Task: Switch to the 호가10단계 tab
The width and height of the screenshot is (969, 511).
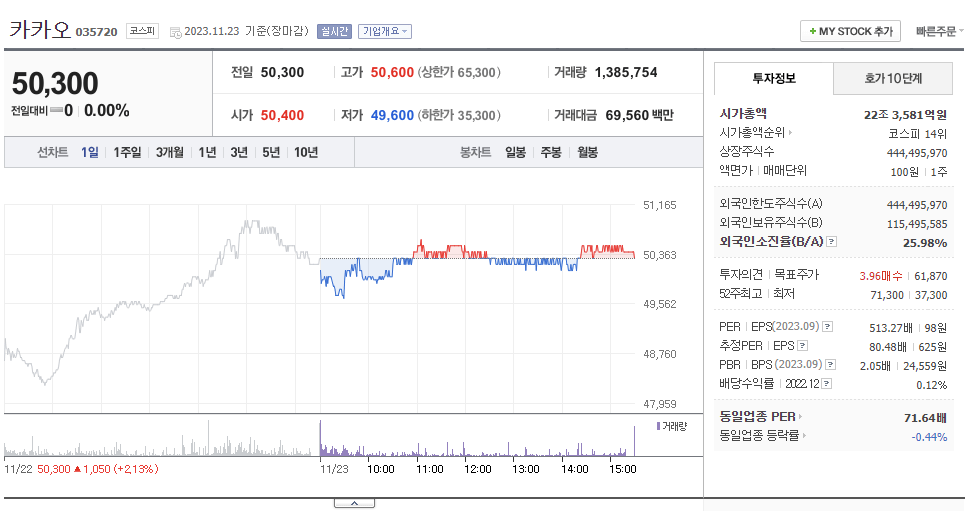Action: [x=893, y=78]
